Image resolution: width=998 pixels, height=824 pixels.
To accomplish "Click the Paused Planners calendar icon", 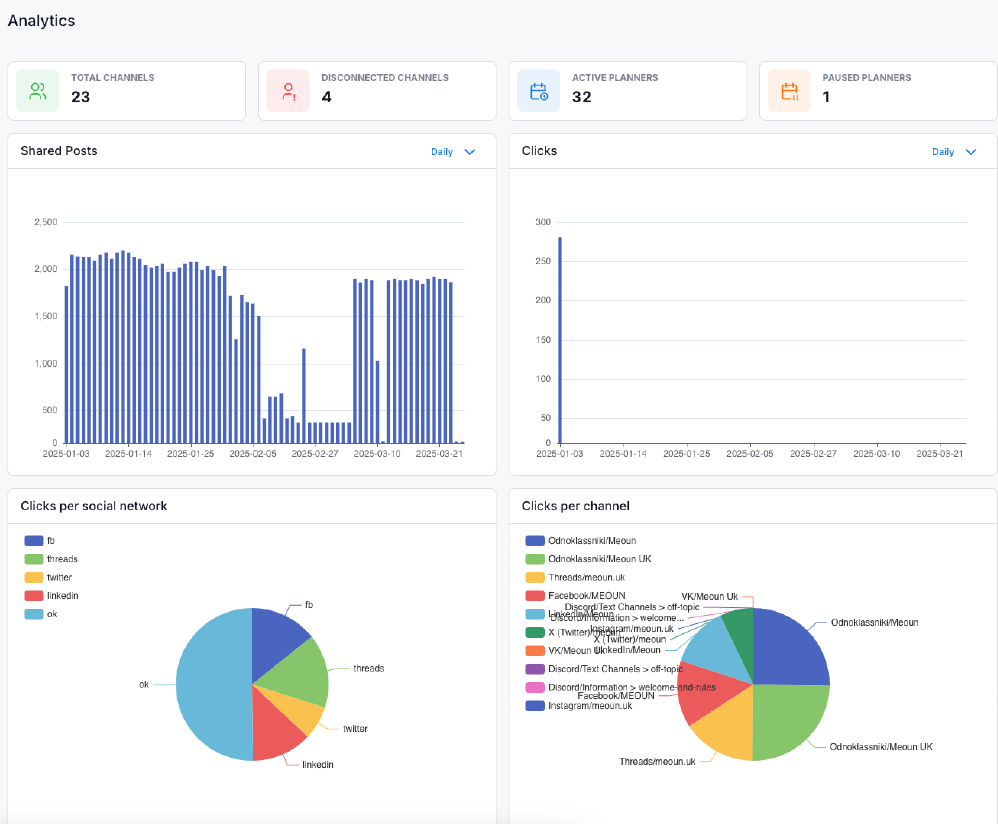I will tap(789, 92).
